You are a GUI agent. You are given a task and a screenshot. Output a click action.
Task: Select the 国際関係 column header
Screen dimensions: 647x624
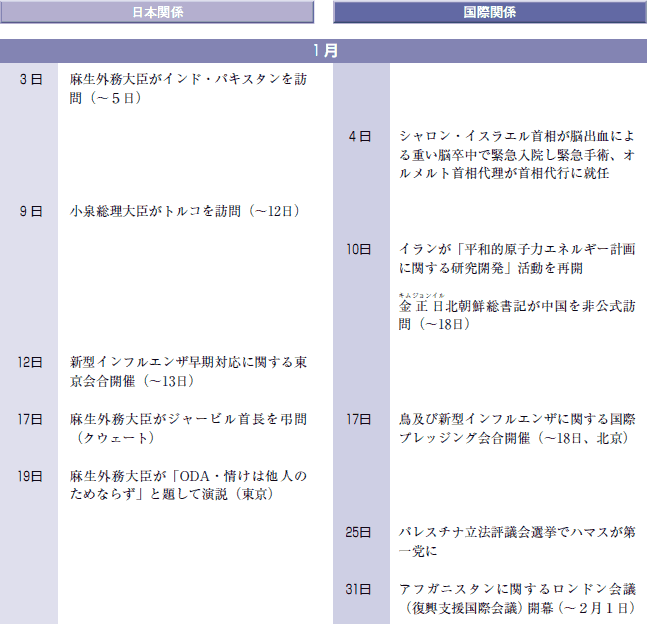(489, 12)
